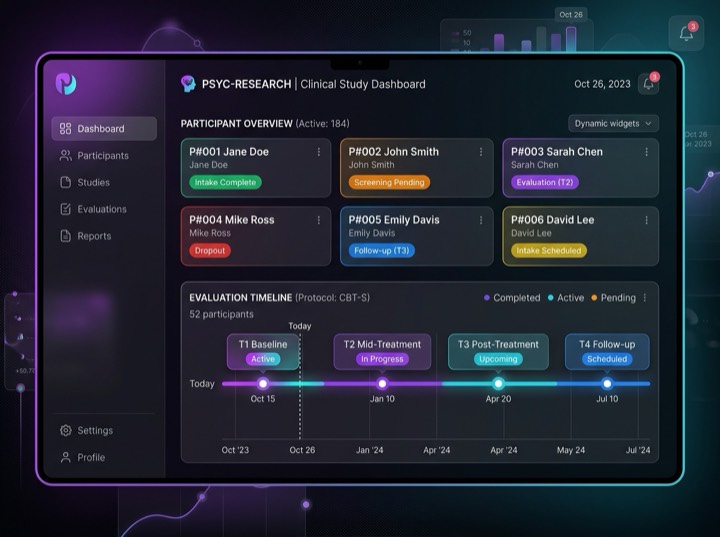720x537 pixels.
Task: Open Settings from sidebar
Action: tap(104, 430)
